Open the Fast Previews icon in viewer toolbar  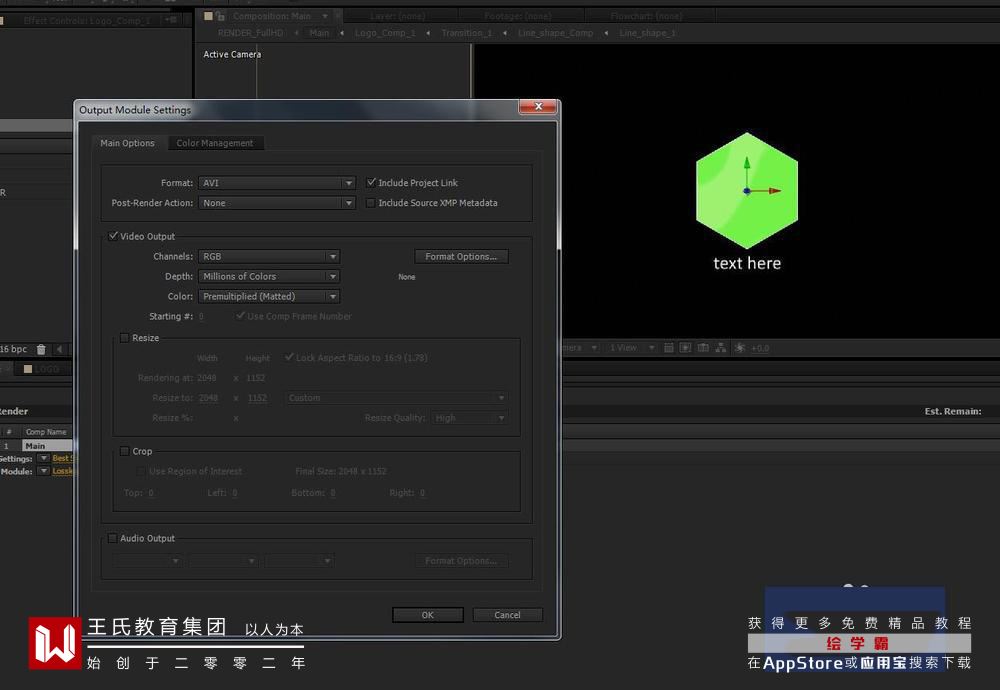coord(686,348)
